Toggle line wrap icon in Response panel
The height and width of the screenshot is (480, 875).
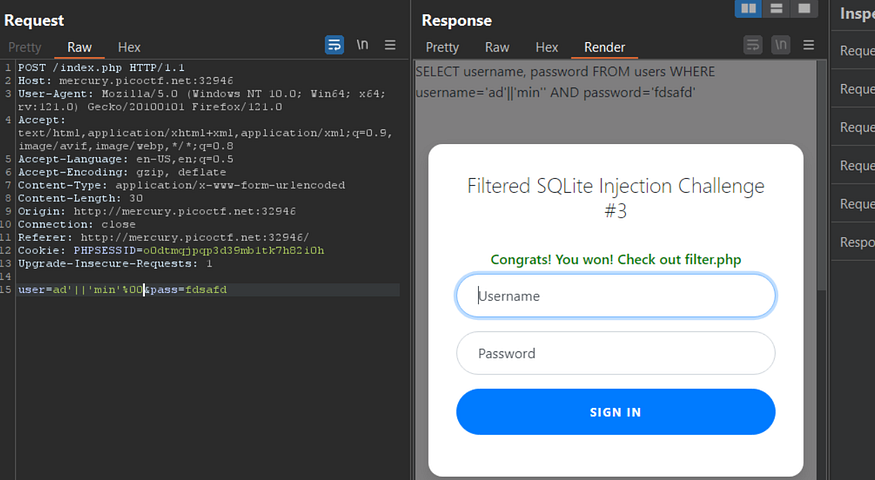(x=753, y=45)
